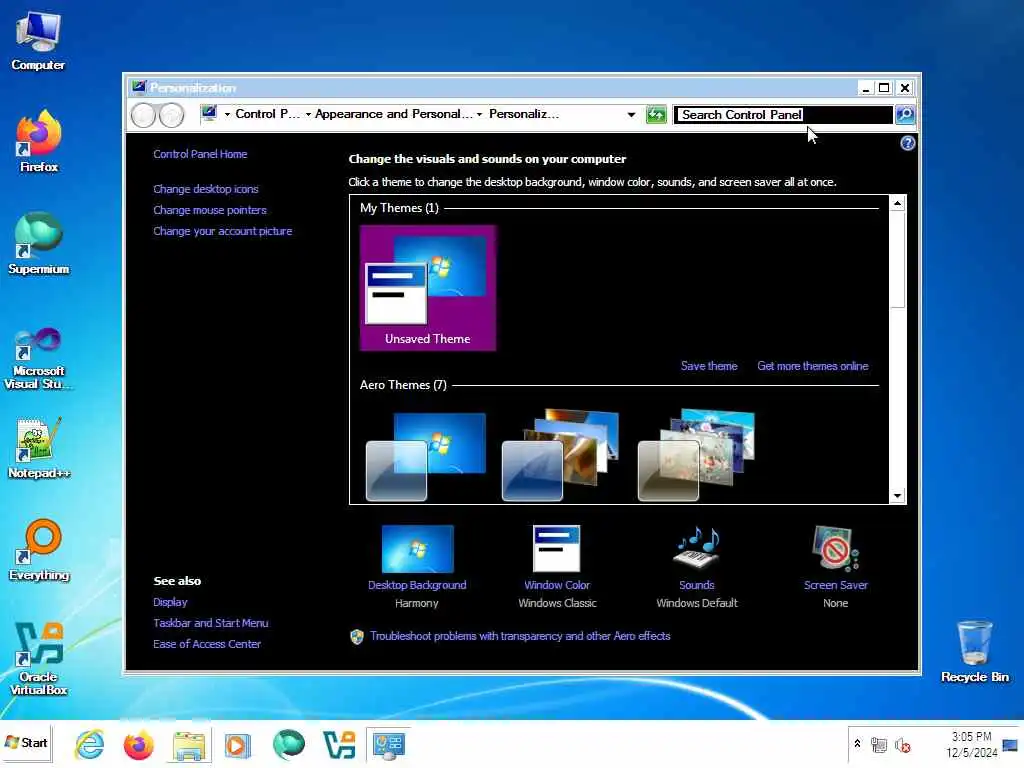Open VirtualBox from taskbar

339,744
